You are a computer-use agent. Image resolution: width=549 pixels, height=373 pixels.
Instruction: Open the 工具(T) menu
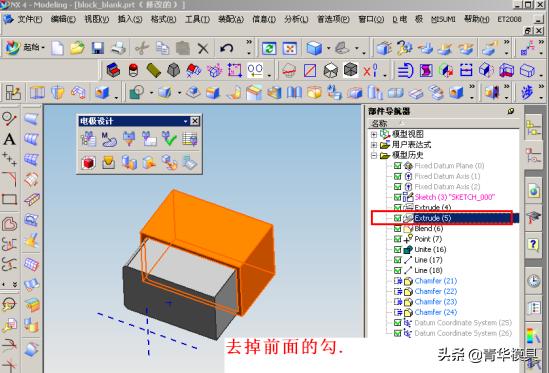point(197,19)
